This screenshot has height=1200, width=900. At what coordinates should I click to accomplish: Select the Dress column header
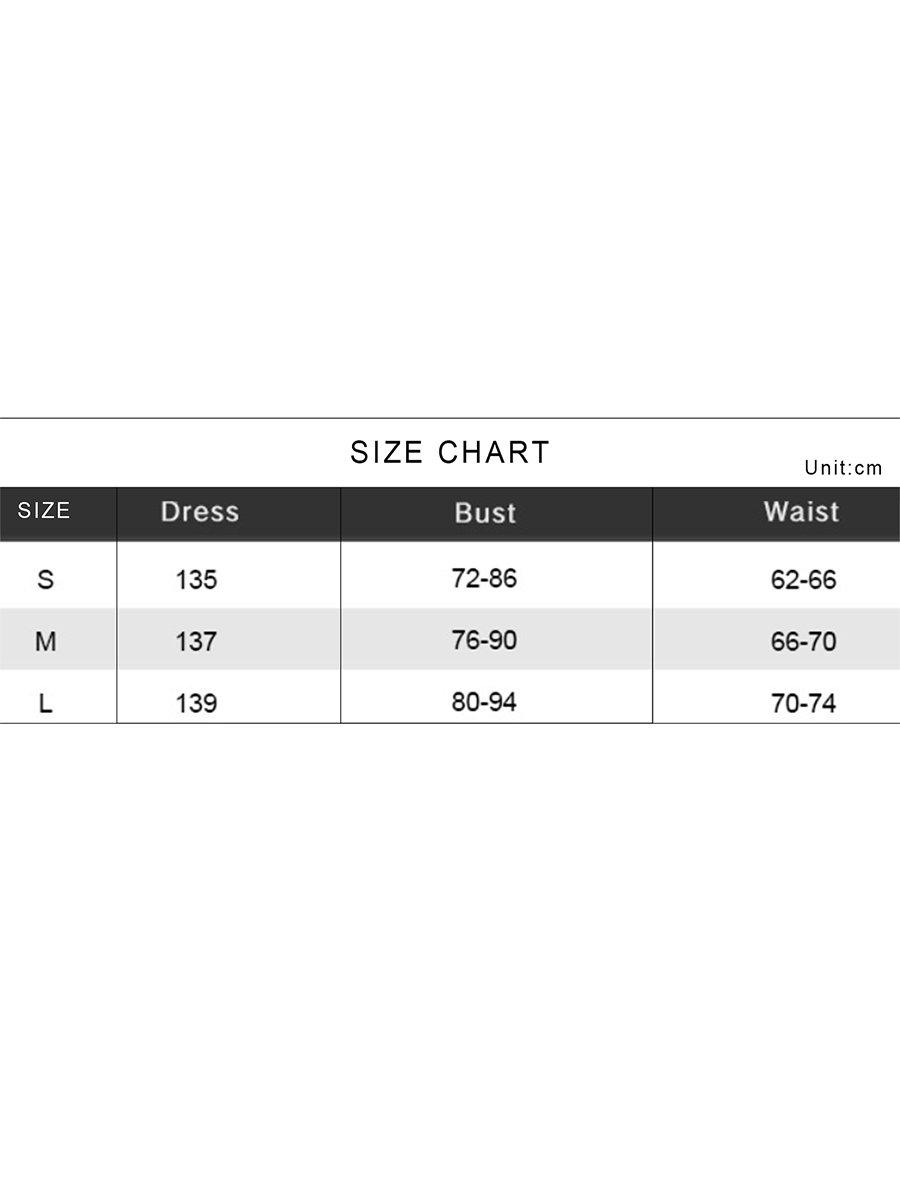click(x=200, y=512)
